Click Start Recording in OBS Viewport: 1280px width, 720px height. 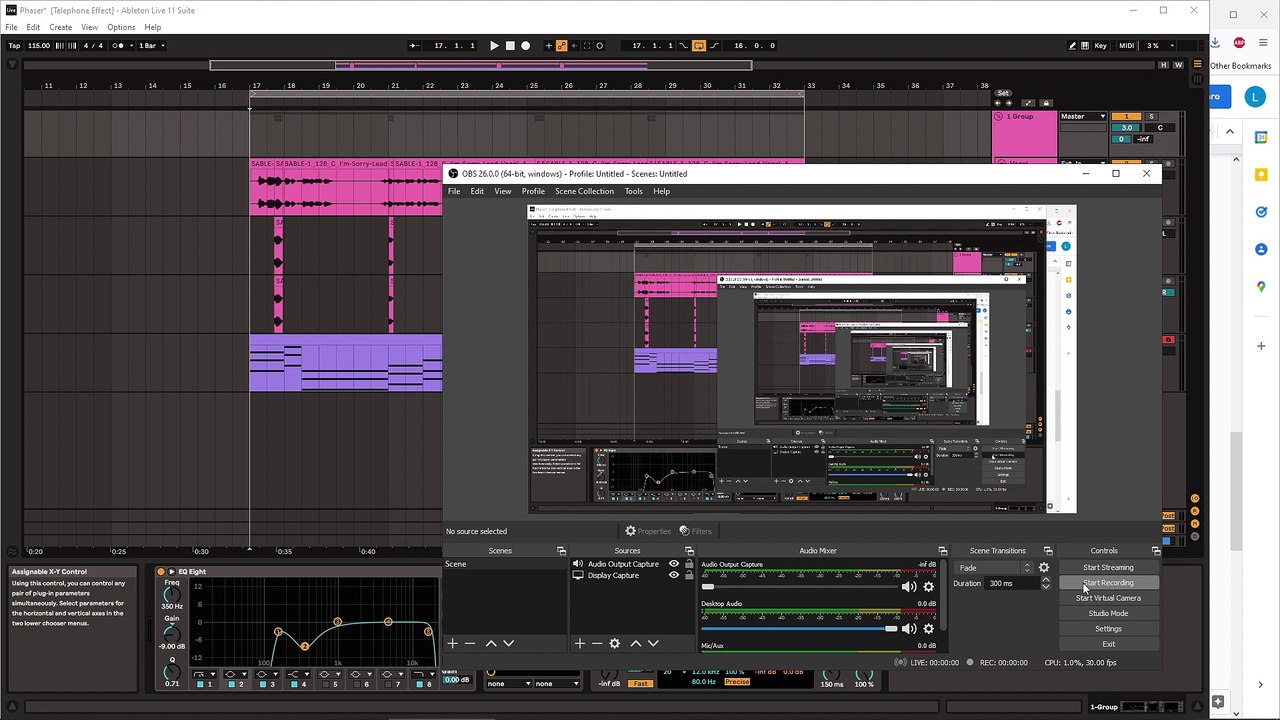tap(1108, 583)
